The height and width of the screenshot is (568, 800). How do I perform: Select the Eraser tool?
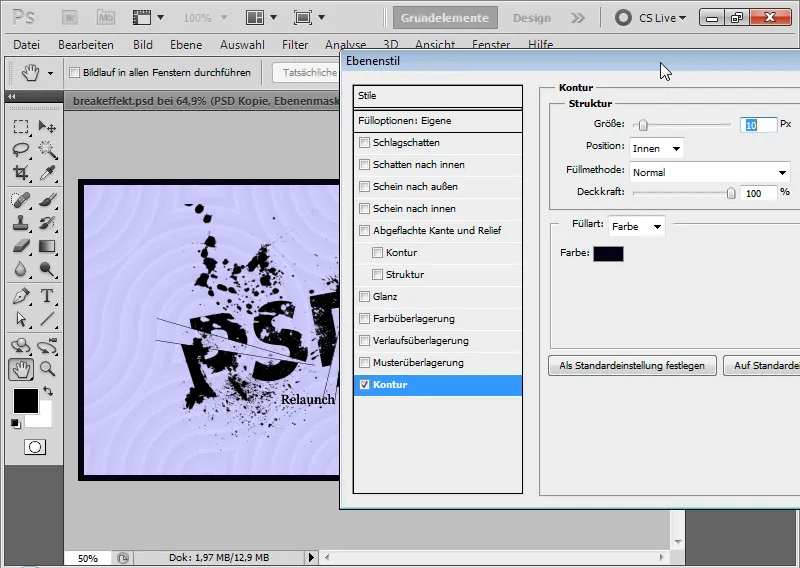(x=20, y=246)
